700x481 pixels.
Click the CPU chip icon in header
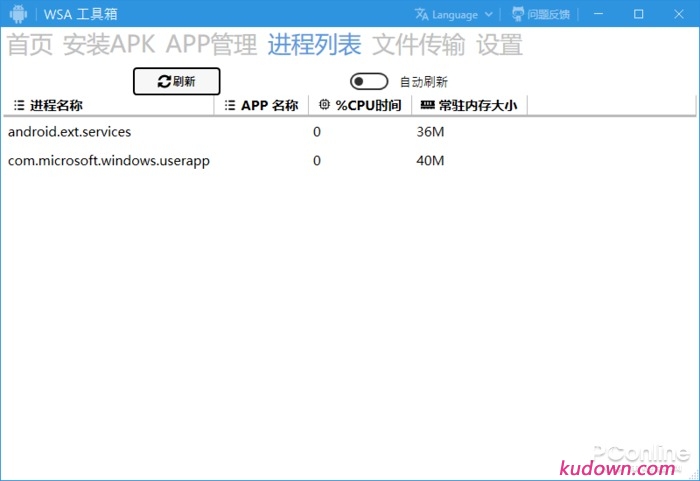(x=324, y=105)
